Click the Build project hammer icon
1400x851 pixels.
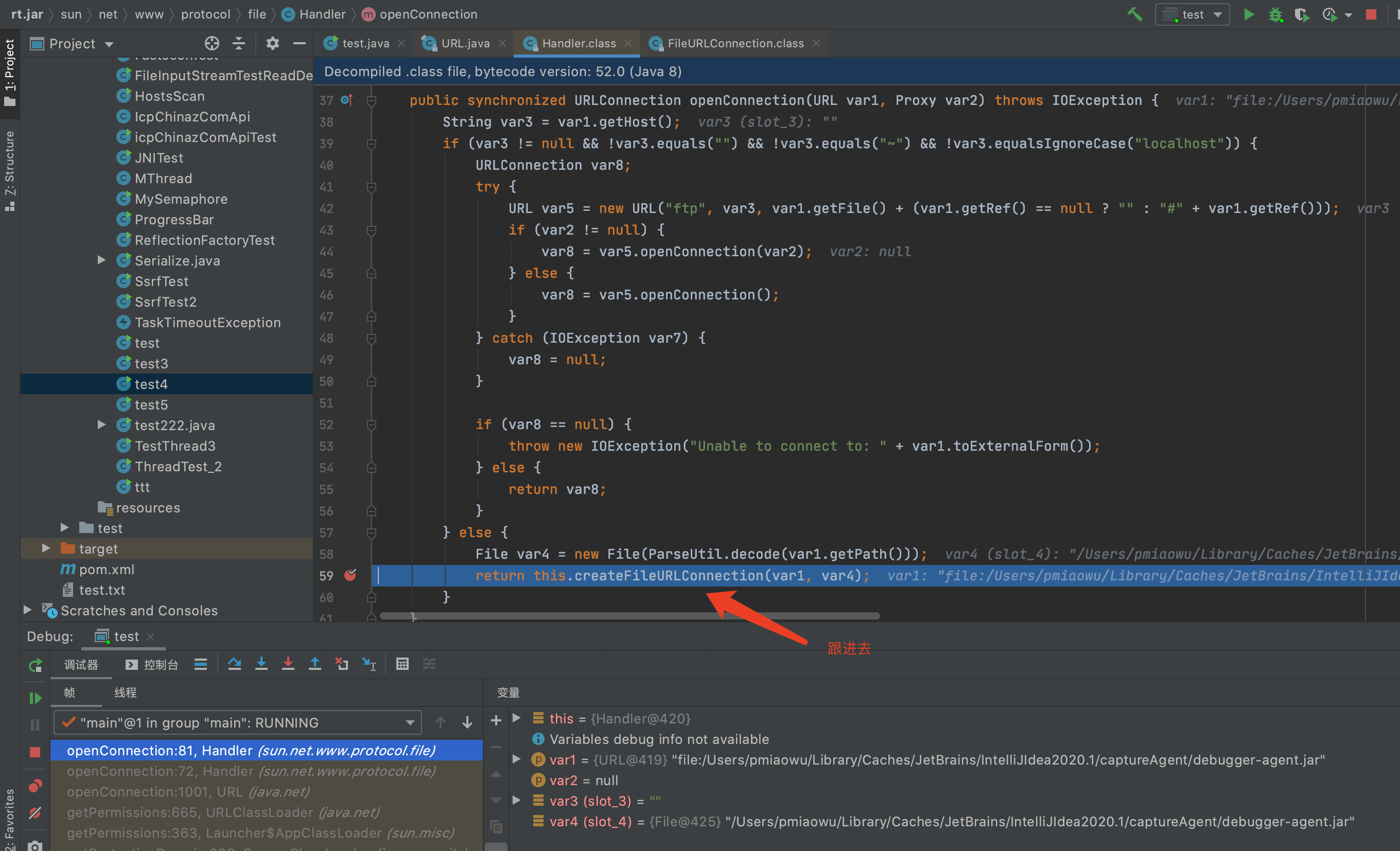[x=1134, y=14]
